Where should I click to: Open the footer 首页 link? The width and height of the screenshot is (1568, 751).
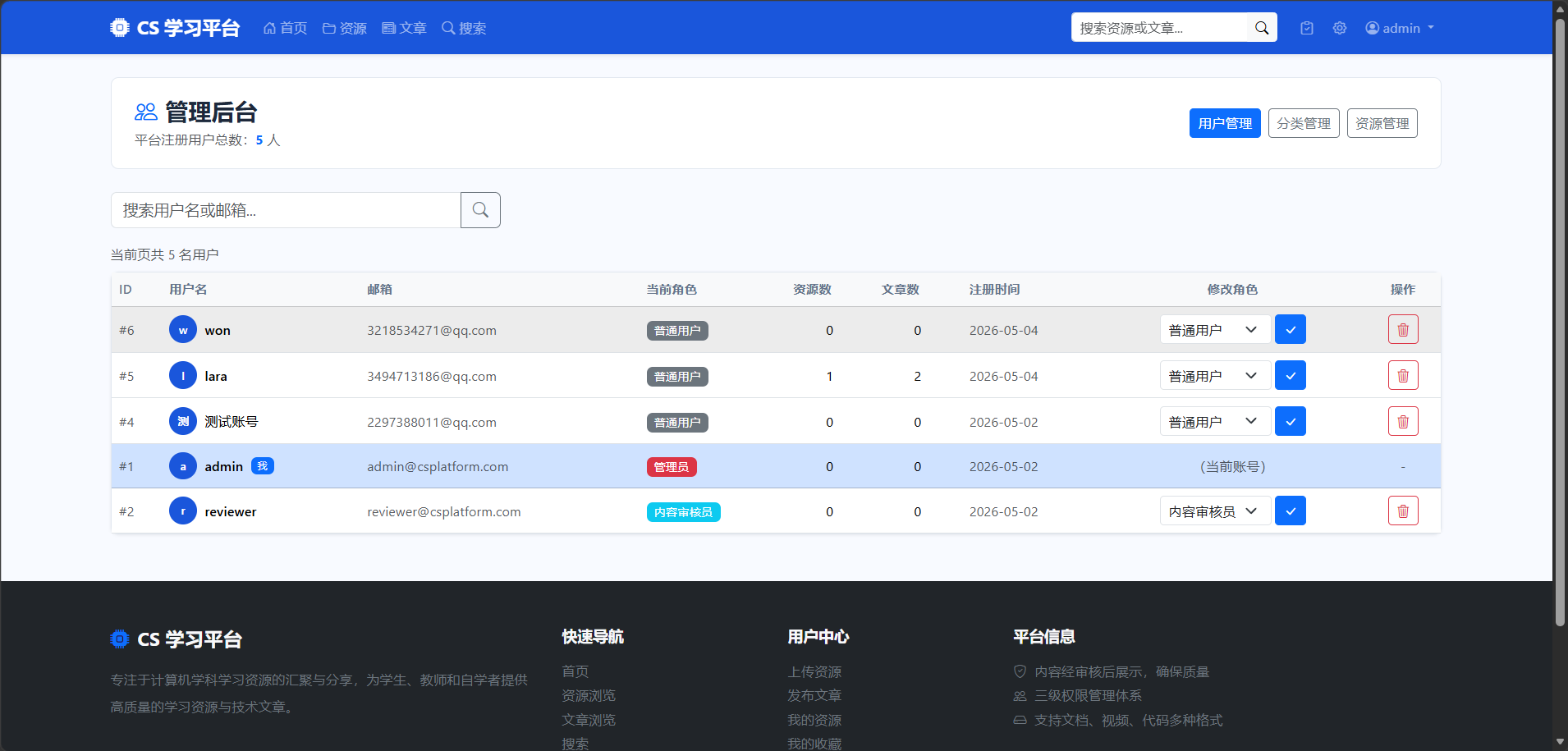coord(575,671)
